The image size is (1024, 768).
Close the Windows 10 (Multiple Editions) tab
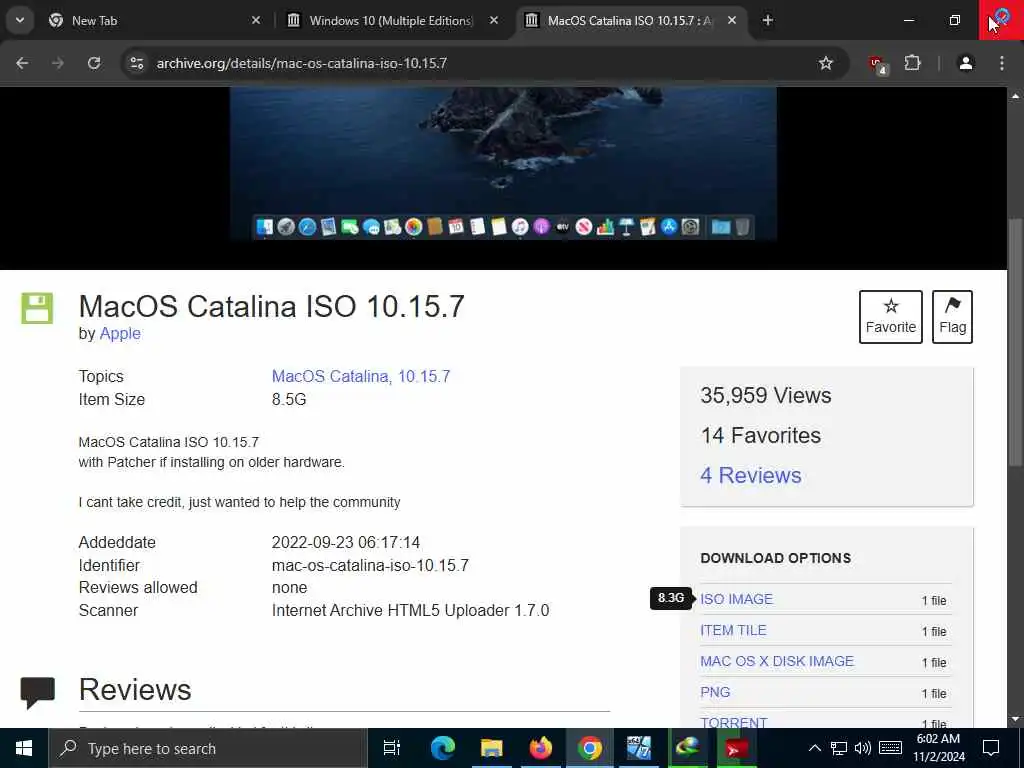[494, 20]
